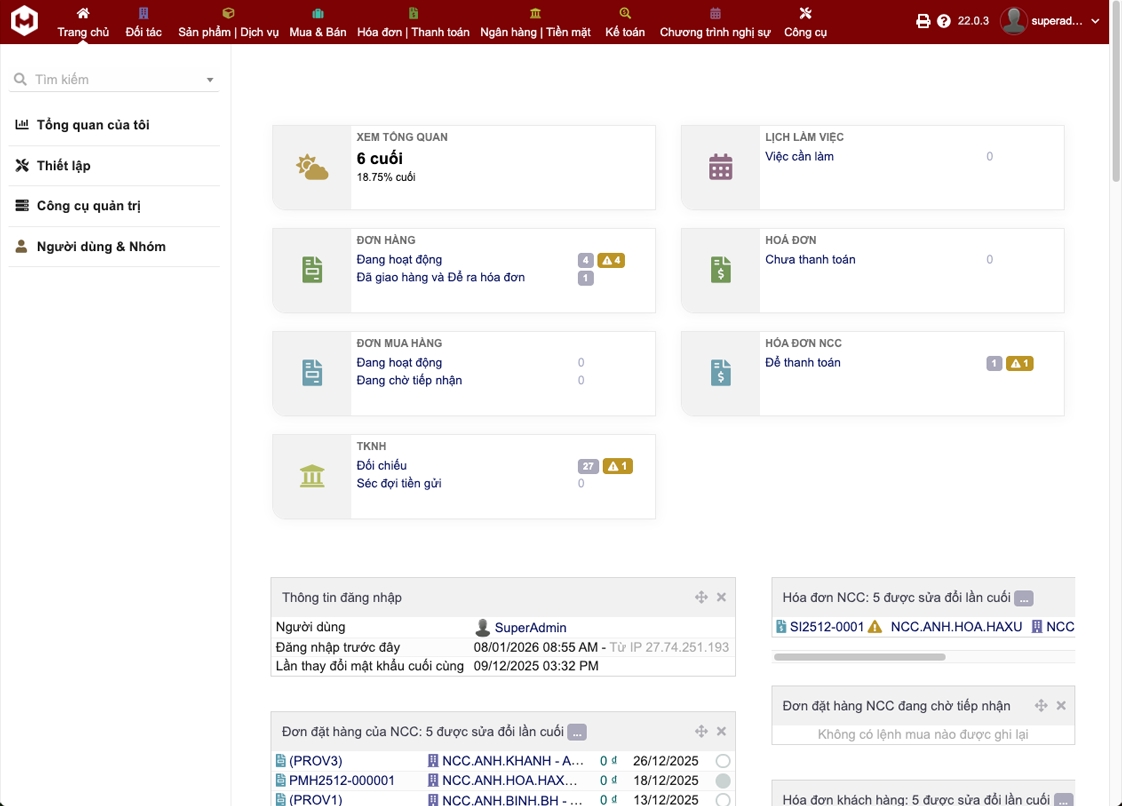The height and width of the screenshot is (806, 1122).
Task: Close Đơn đặt hàng NCC đang chờ tiếp nhận box
Action: pyautogui.click(x=1061, y=705)
